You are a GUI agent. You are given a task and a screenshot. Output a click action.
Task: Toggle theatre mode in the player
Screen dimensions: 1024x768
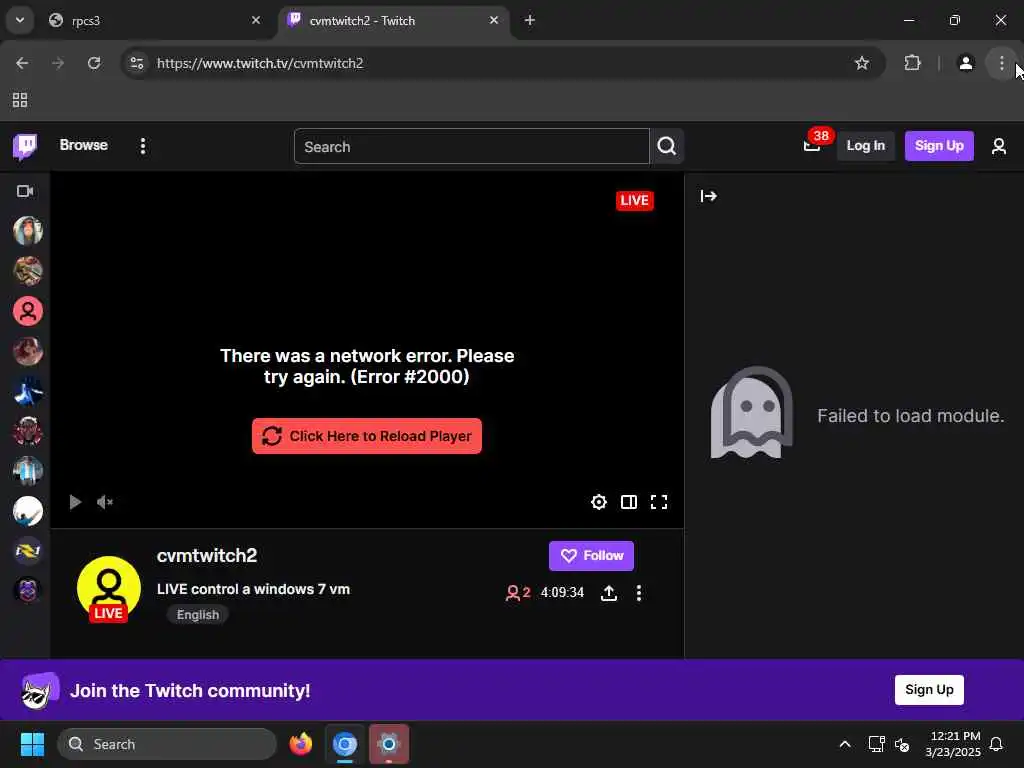click(629, 502)
